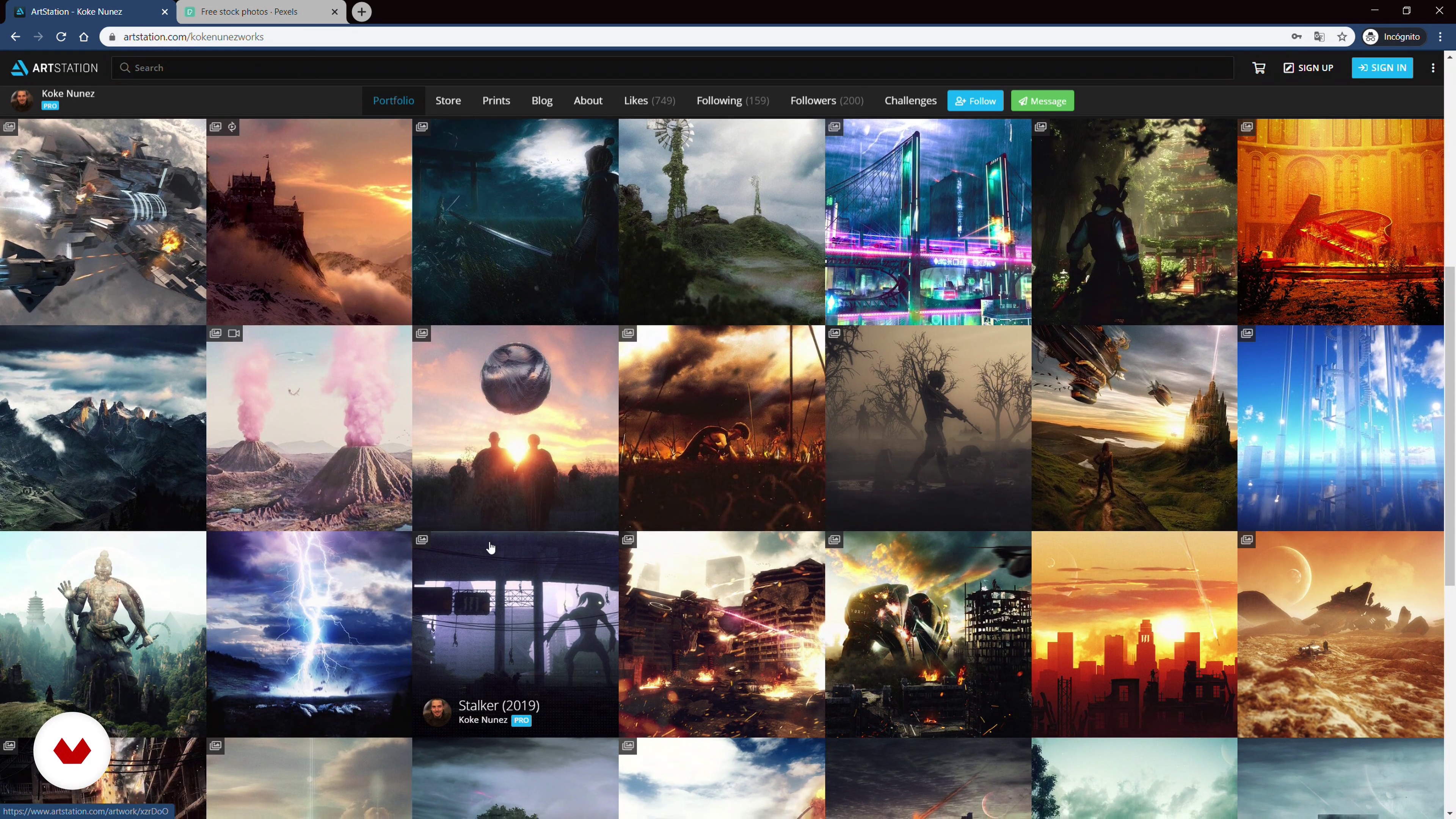Click the browser back arrow
The image size is (1456, 819).
tap(15, 37)
